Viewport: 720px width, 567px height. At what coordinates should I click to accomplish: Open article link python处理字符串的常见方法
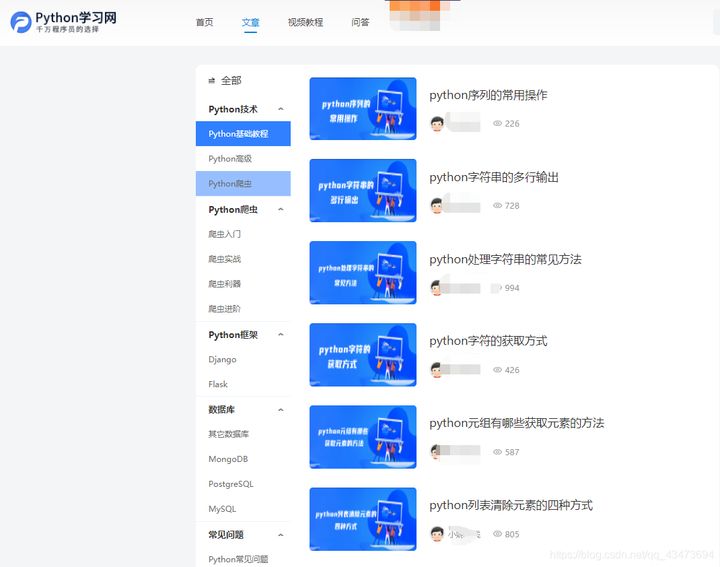(x=505, y=259)
